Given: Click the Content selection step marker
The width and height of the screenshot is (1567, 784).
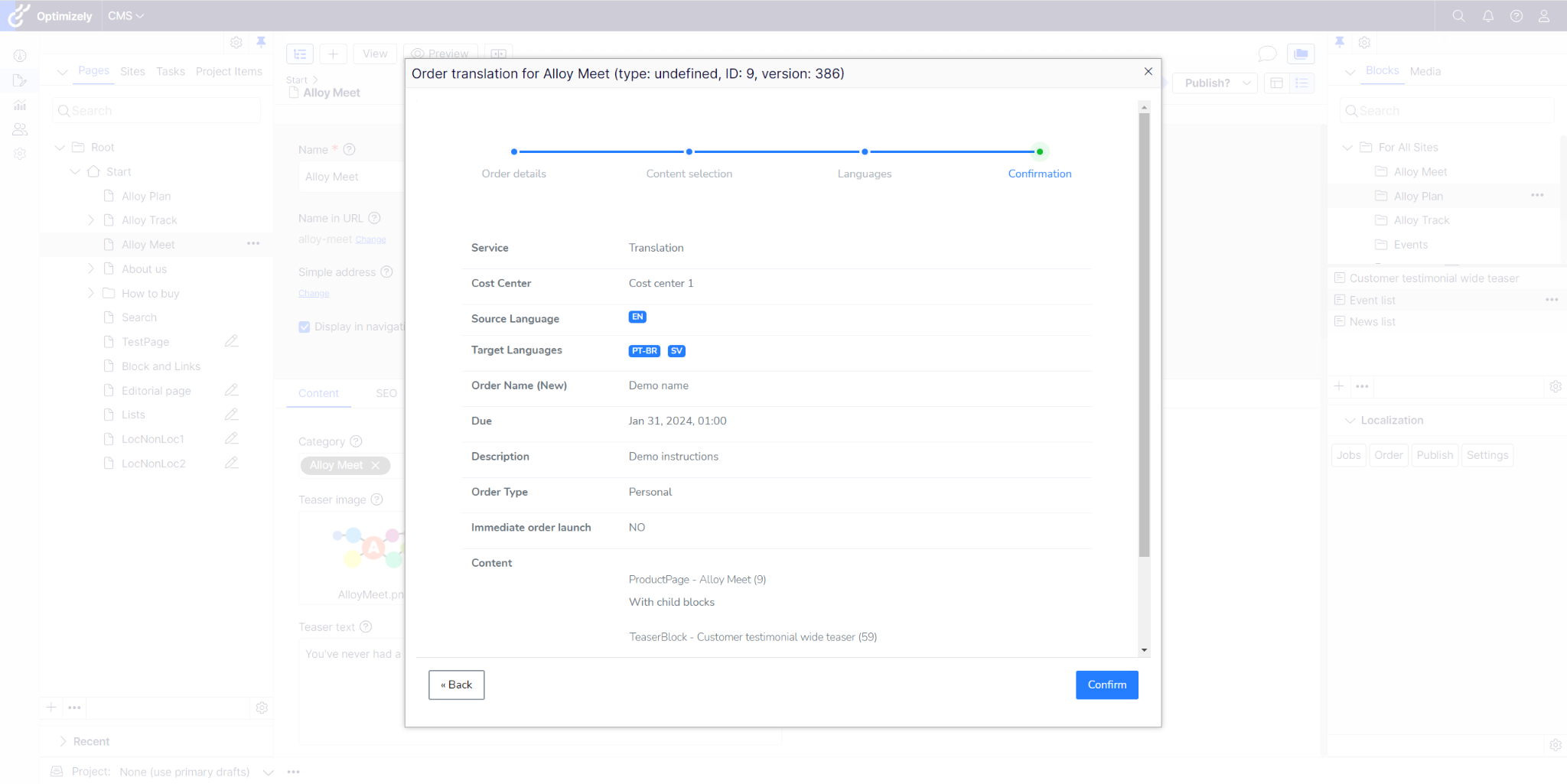Looking at the screenshot, I should pos(689,151).
